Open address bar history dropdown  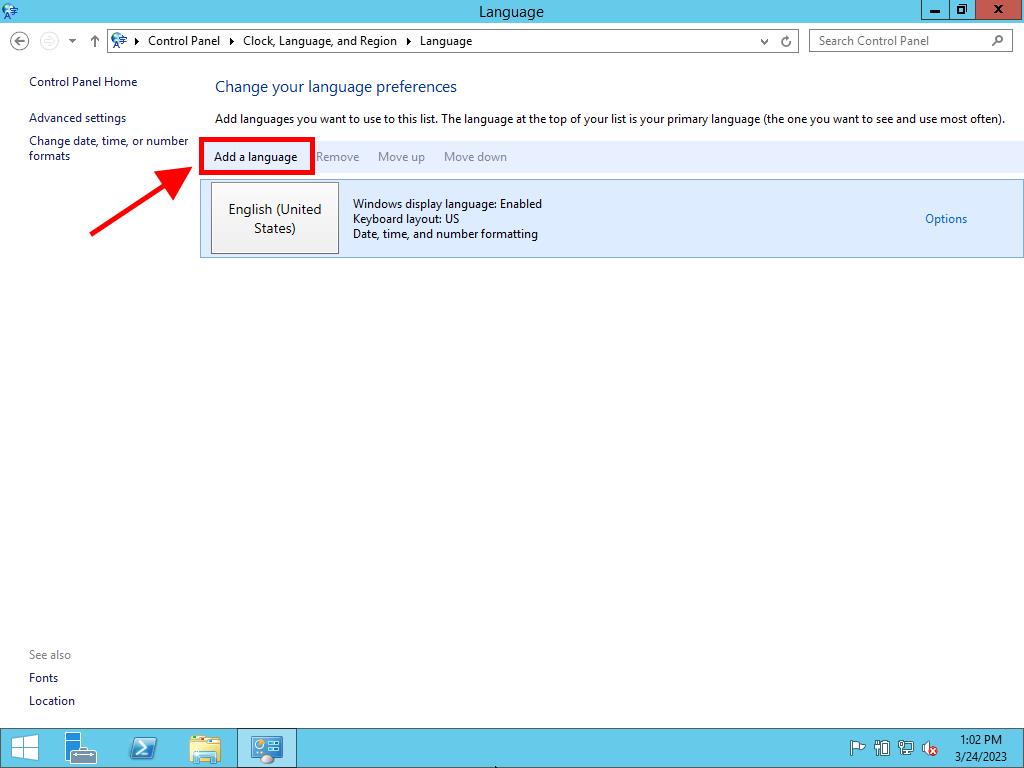point(765,41)
